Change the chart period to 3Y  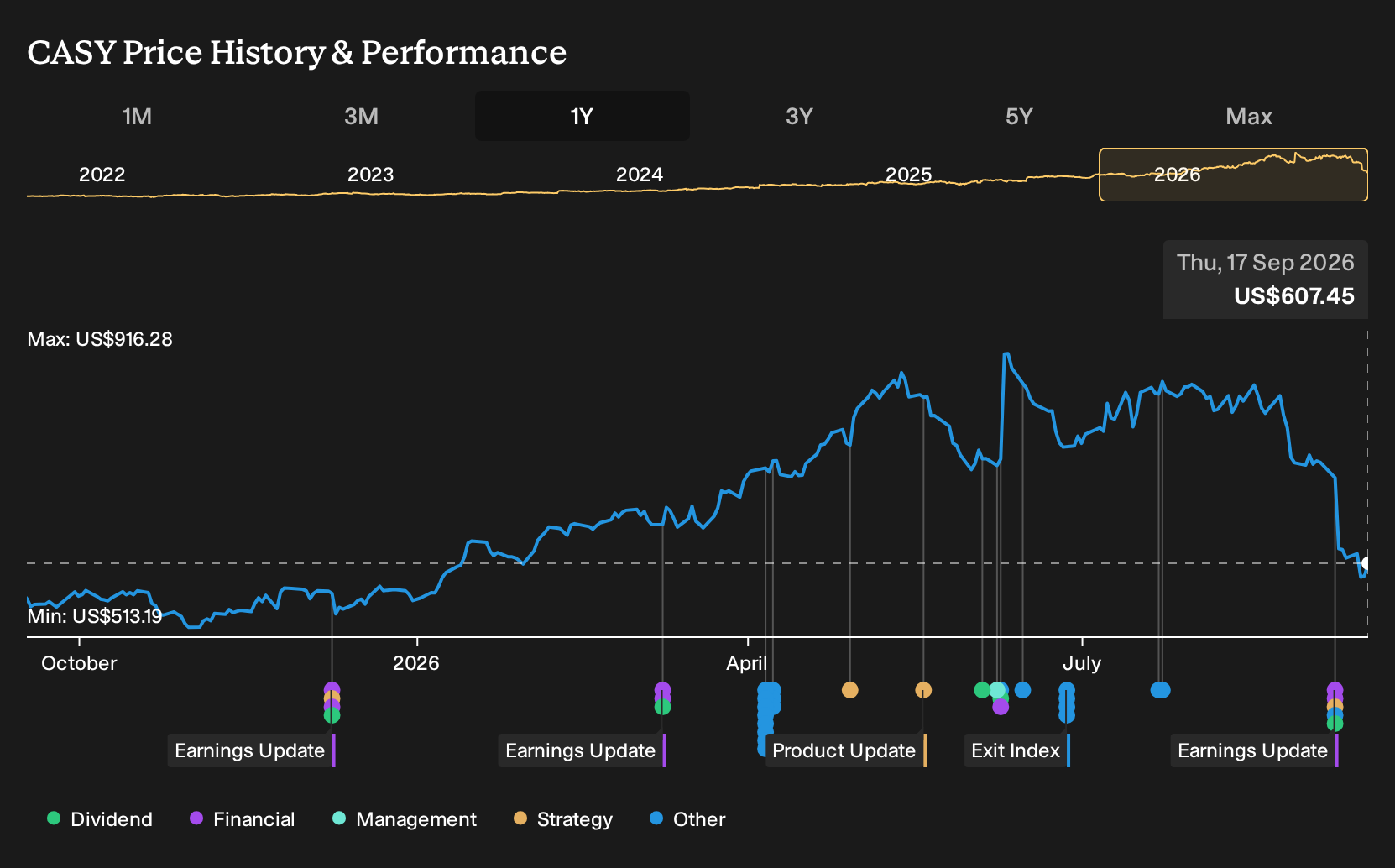point(799,116)
